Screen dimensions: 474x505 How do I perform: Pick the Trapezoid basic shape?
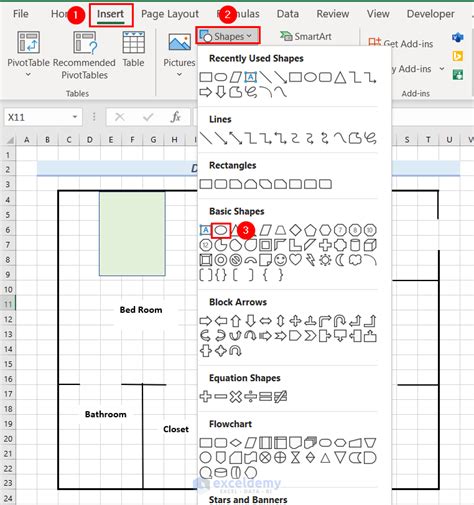pyautogui.click(x=280, y=230)
